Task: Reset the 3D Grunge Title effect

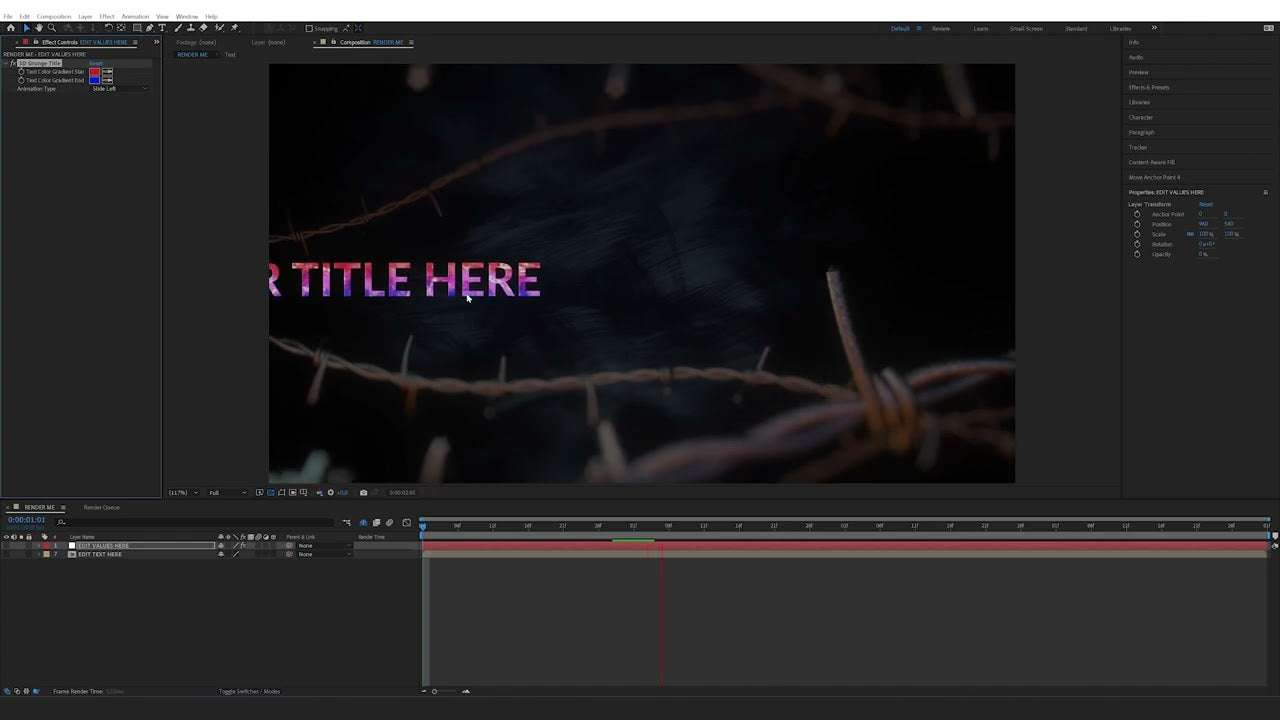Action: click(x=96, y=63)
